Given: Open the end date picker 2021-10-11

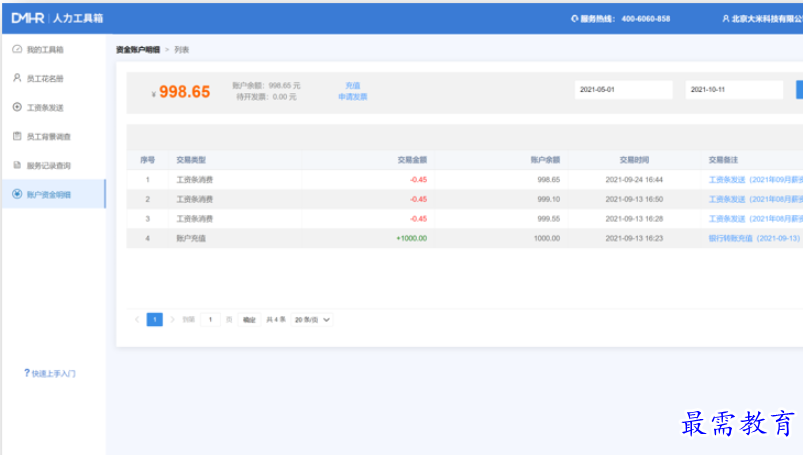Looking at the screenshot, I should click(x=733, y=90).
